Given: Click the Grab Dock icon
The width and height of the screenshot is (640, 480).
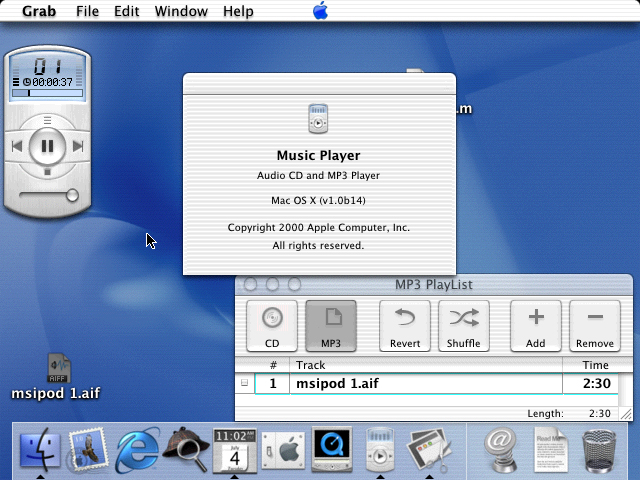Looking at the screenshot, I should pyautogui.click(x=429, y=450).
